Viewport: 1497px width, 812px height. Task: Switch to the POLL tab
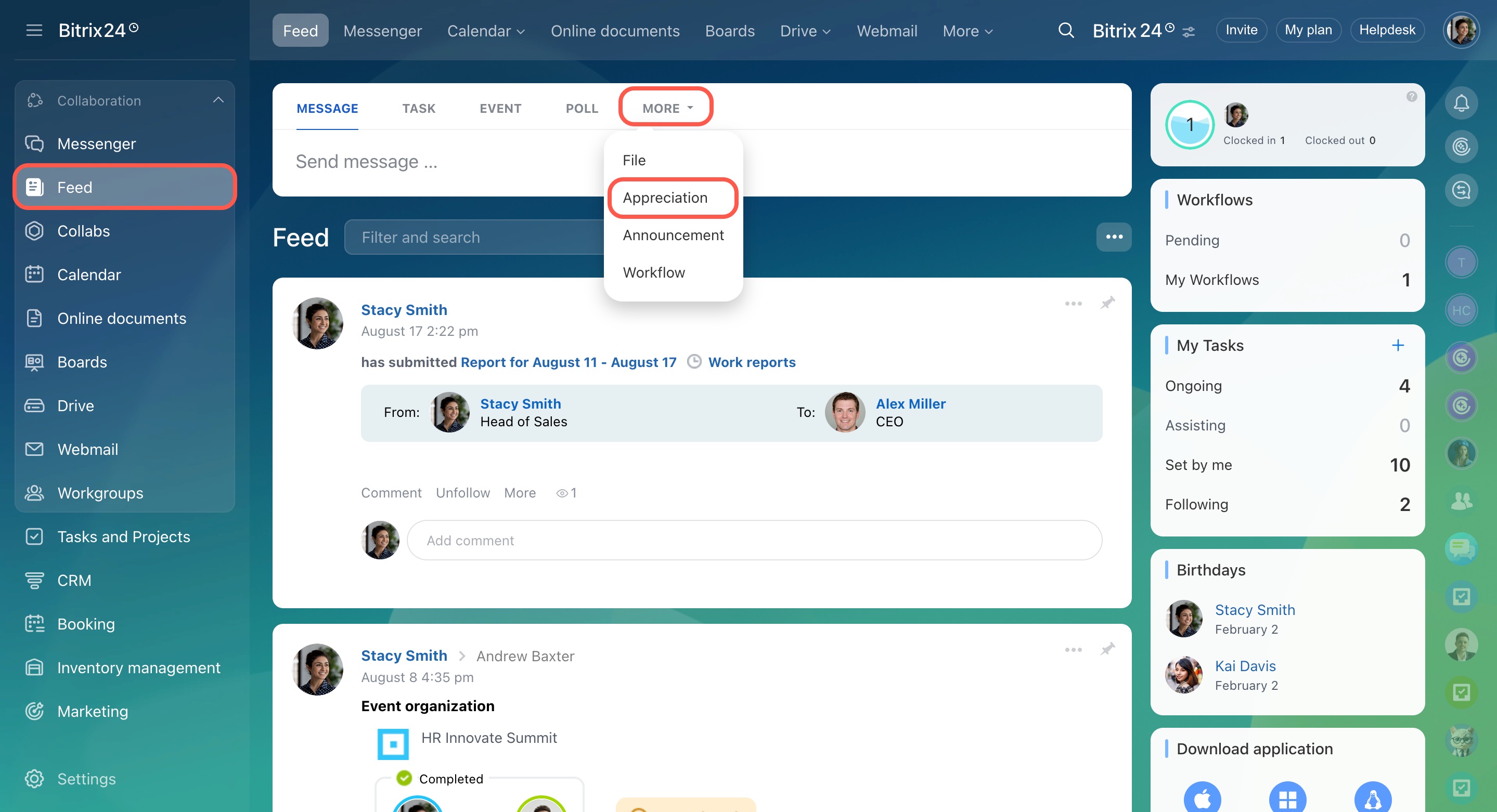(x=582, y=108)
